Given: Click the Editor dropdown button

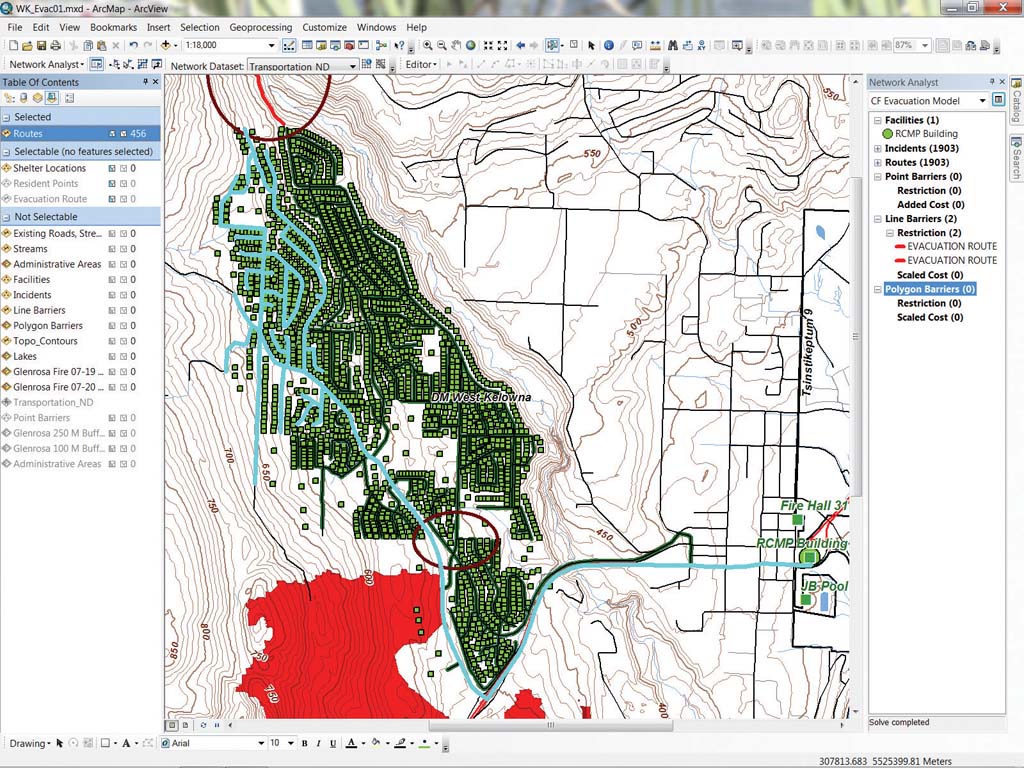Looking at the screenshot, I should click(x=421, y=64).
